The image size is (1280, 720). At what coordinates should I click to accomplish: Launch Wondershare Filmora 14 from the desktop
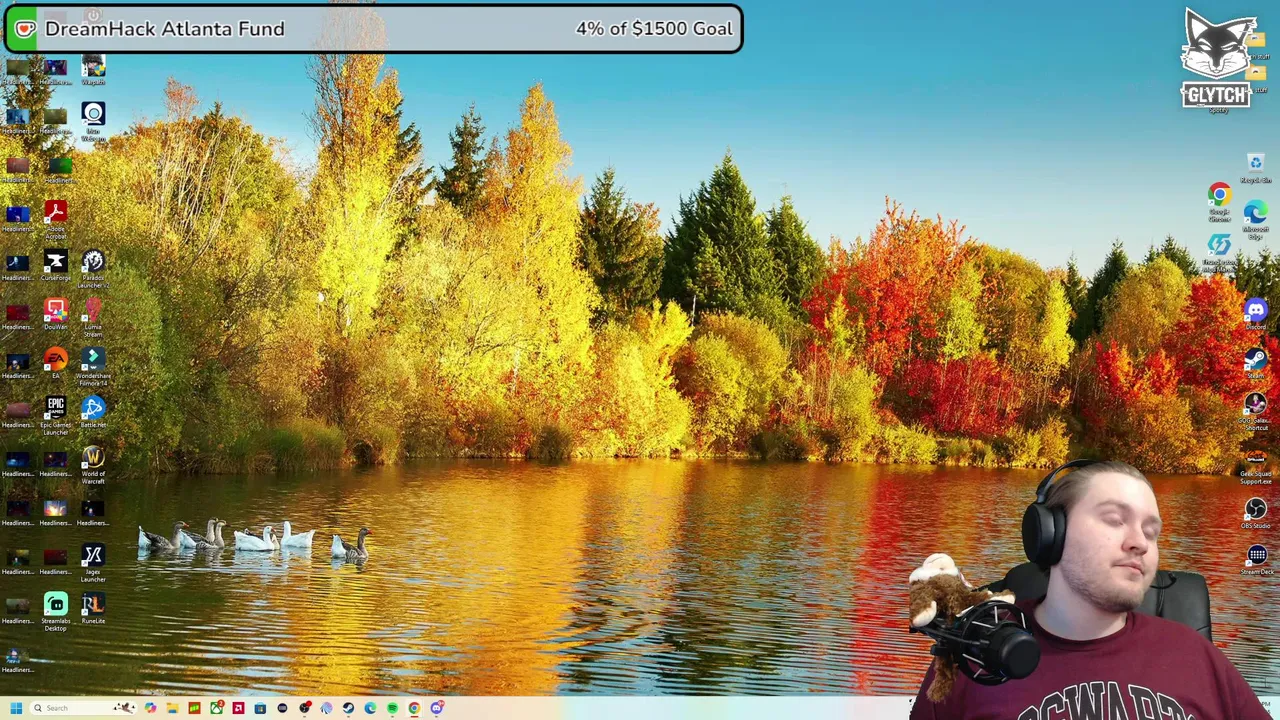click(x=93, y=366)
